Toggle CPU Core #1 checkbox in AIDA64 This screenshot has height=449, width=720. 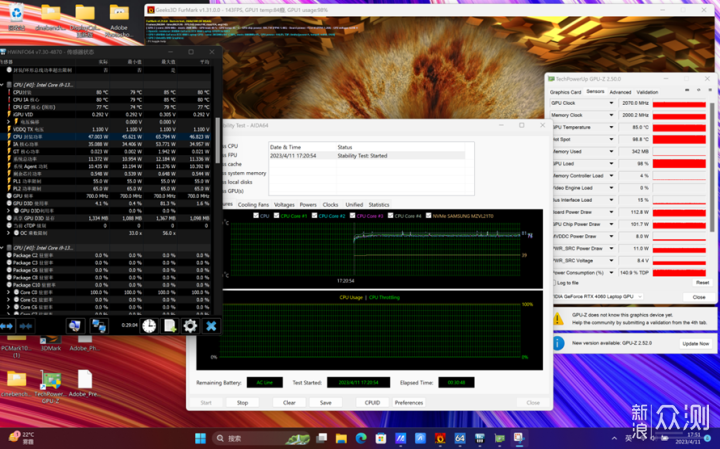pyautogui.click(x=276, y=215)
